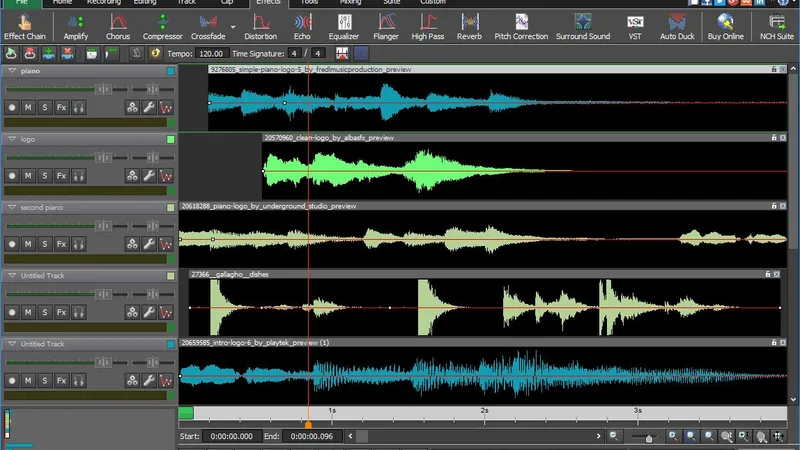
Task: Open the VST plugin effect
Action: point(634,25)
